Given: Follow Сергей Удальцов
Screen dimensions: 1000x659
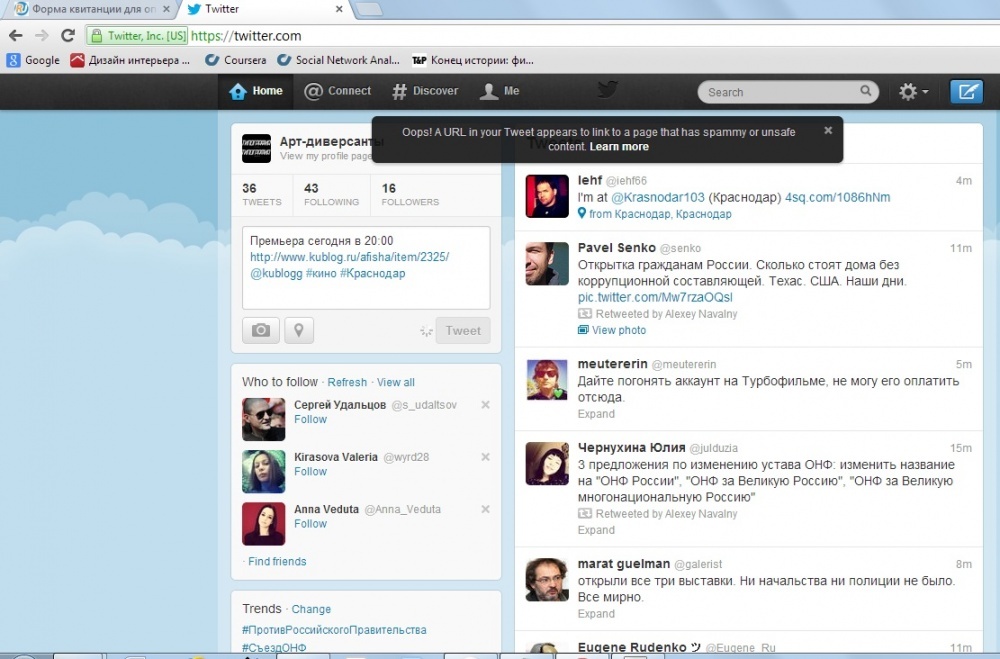Looking at the screenshot, I should click(x=310, y=419).
